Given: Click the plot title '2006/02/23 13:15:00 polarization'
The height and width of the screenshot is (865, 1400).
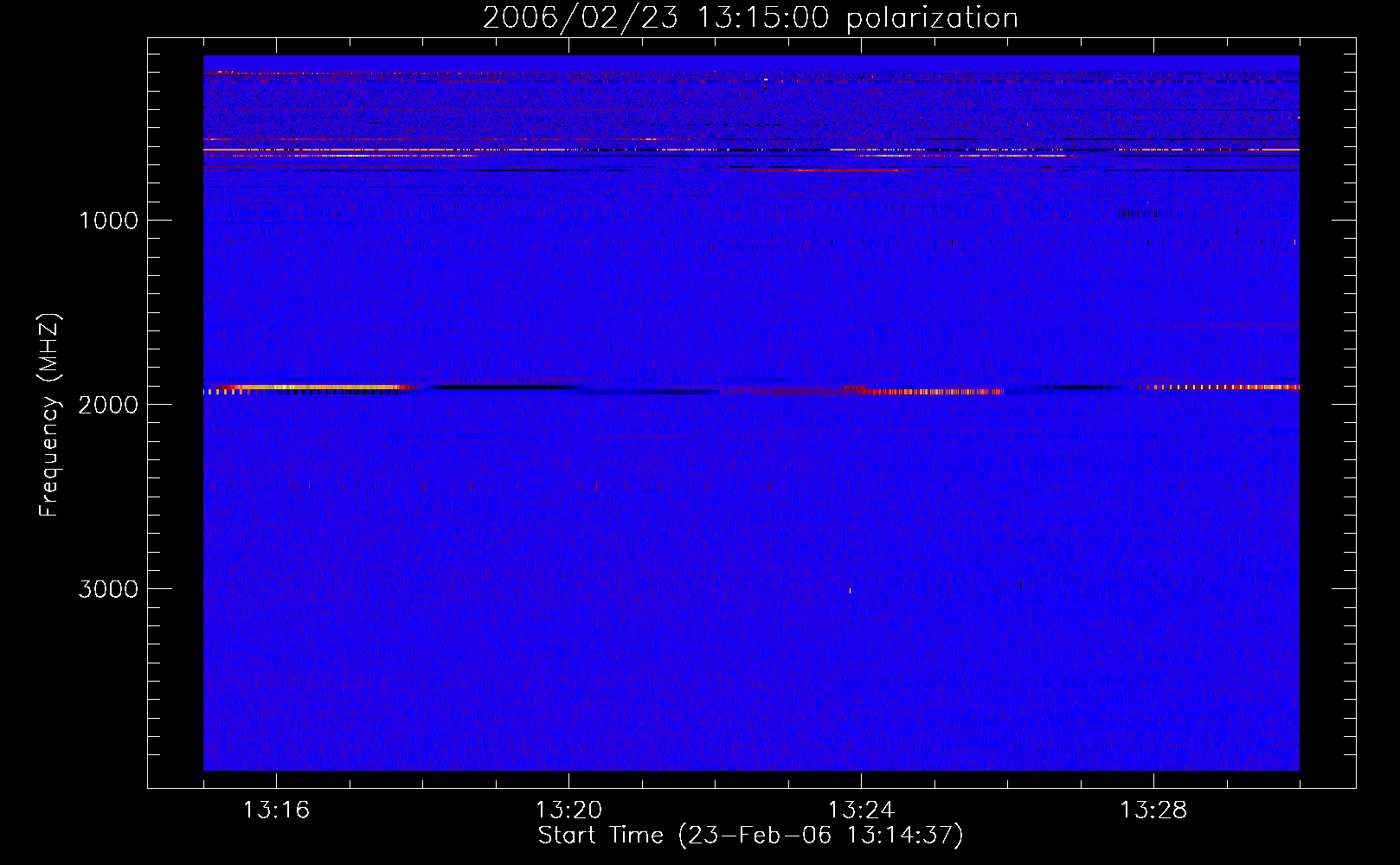Looking at the screenshot, I should click(750, 18).
